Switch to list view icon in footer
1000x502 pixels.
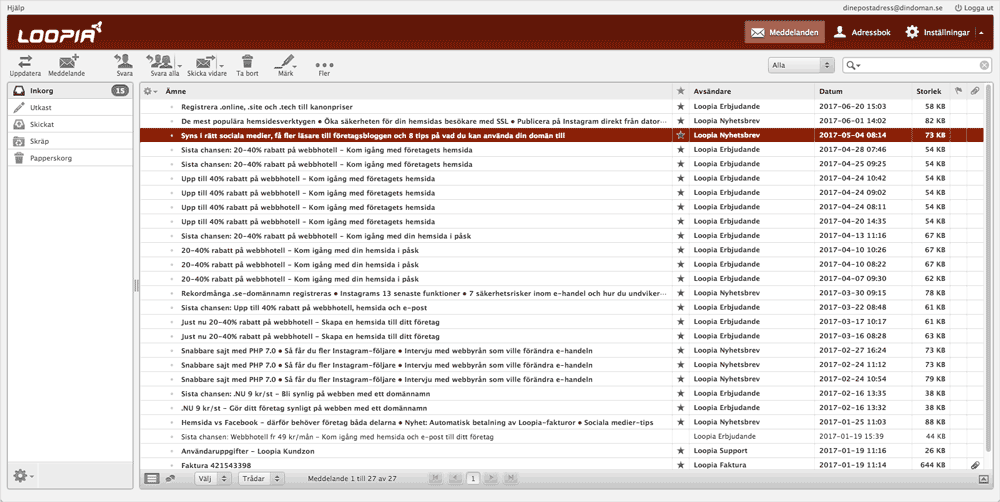(x=151, y=478)
